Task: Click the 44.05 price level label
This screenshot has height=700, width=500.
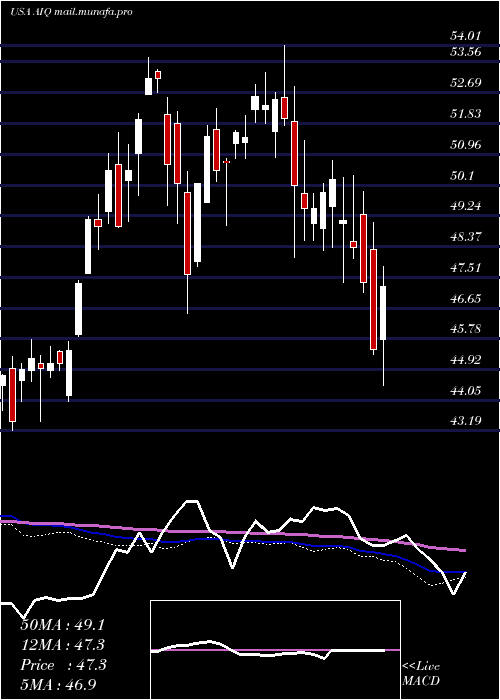Action: click(466, 391)
